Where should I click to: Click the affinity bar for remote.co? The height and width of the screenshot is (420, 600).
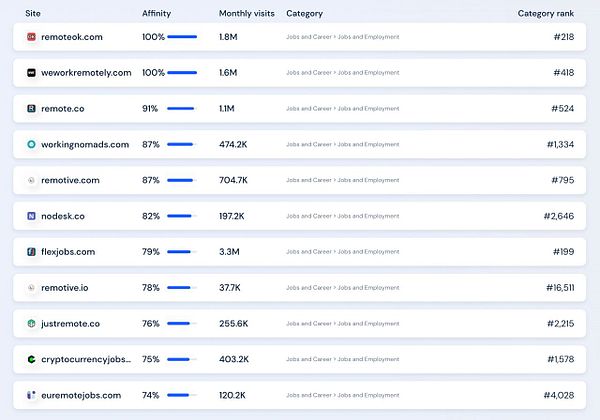(x=182, y=109)
